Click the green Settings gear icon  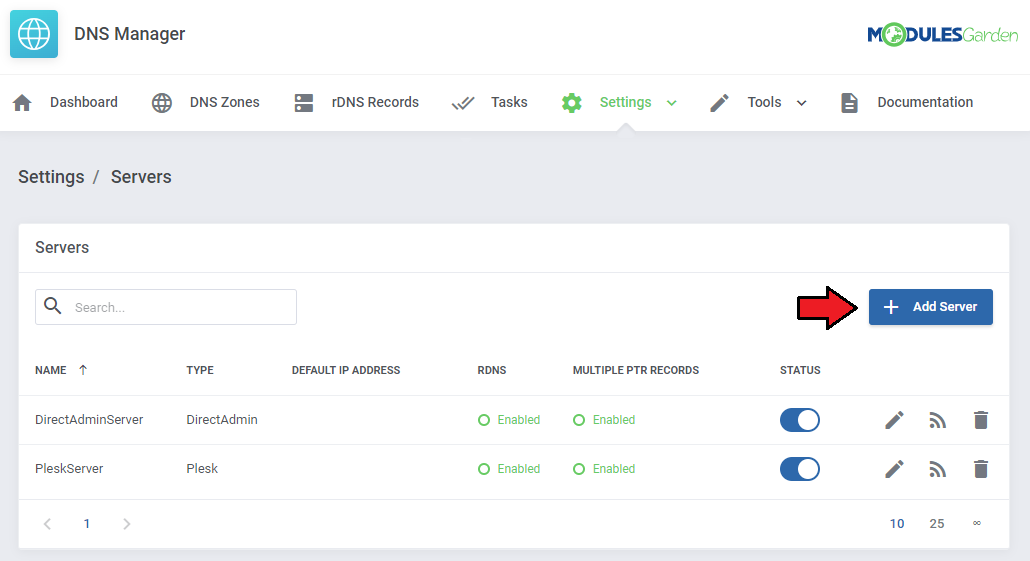(x=571, y=102)
